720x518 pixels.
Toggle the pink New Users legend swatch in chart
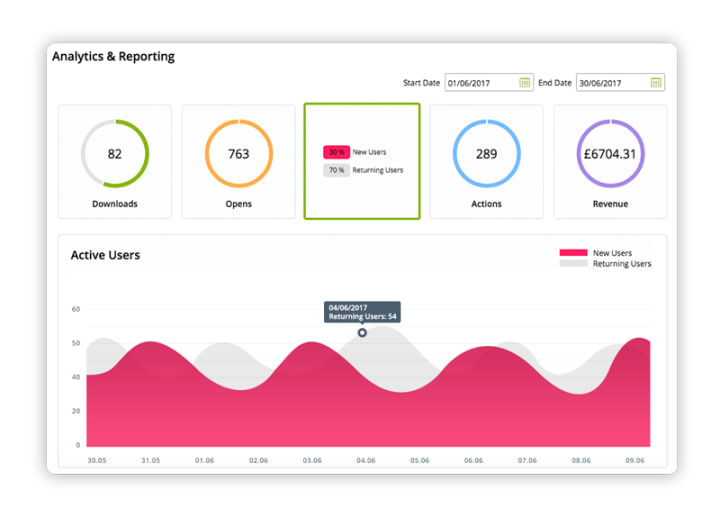tap(573, 253)
